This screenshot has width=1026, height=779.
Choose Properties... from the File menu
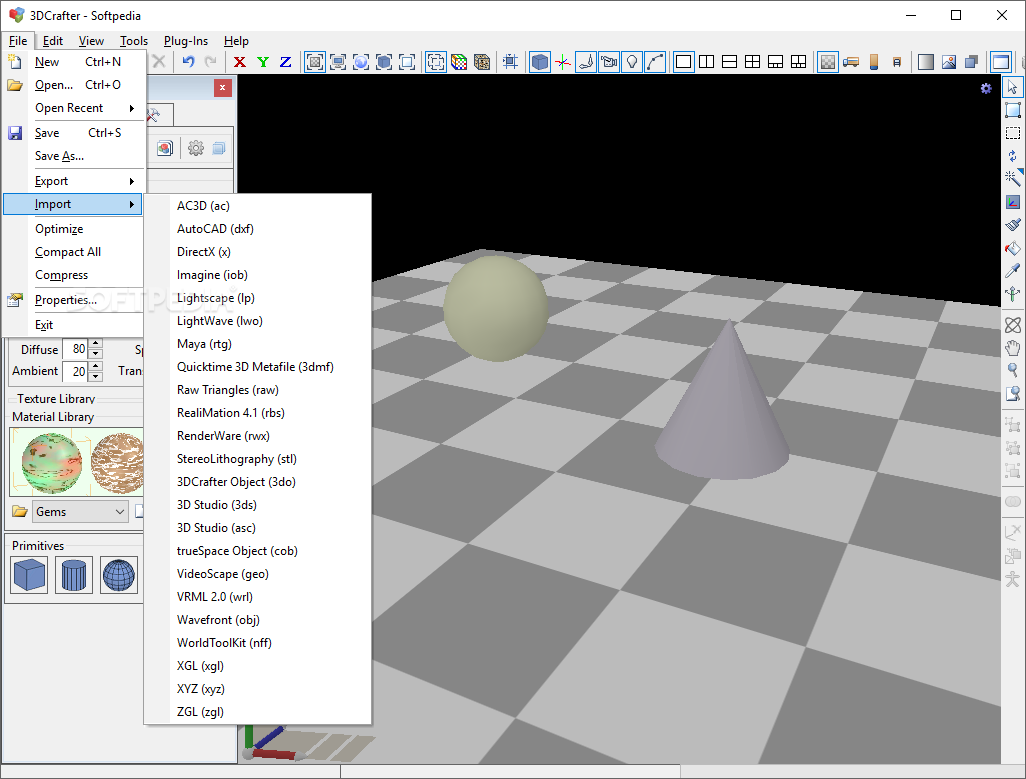coord(73,300)
